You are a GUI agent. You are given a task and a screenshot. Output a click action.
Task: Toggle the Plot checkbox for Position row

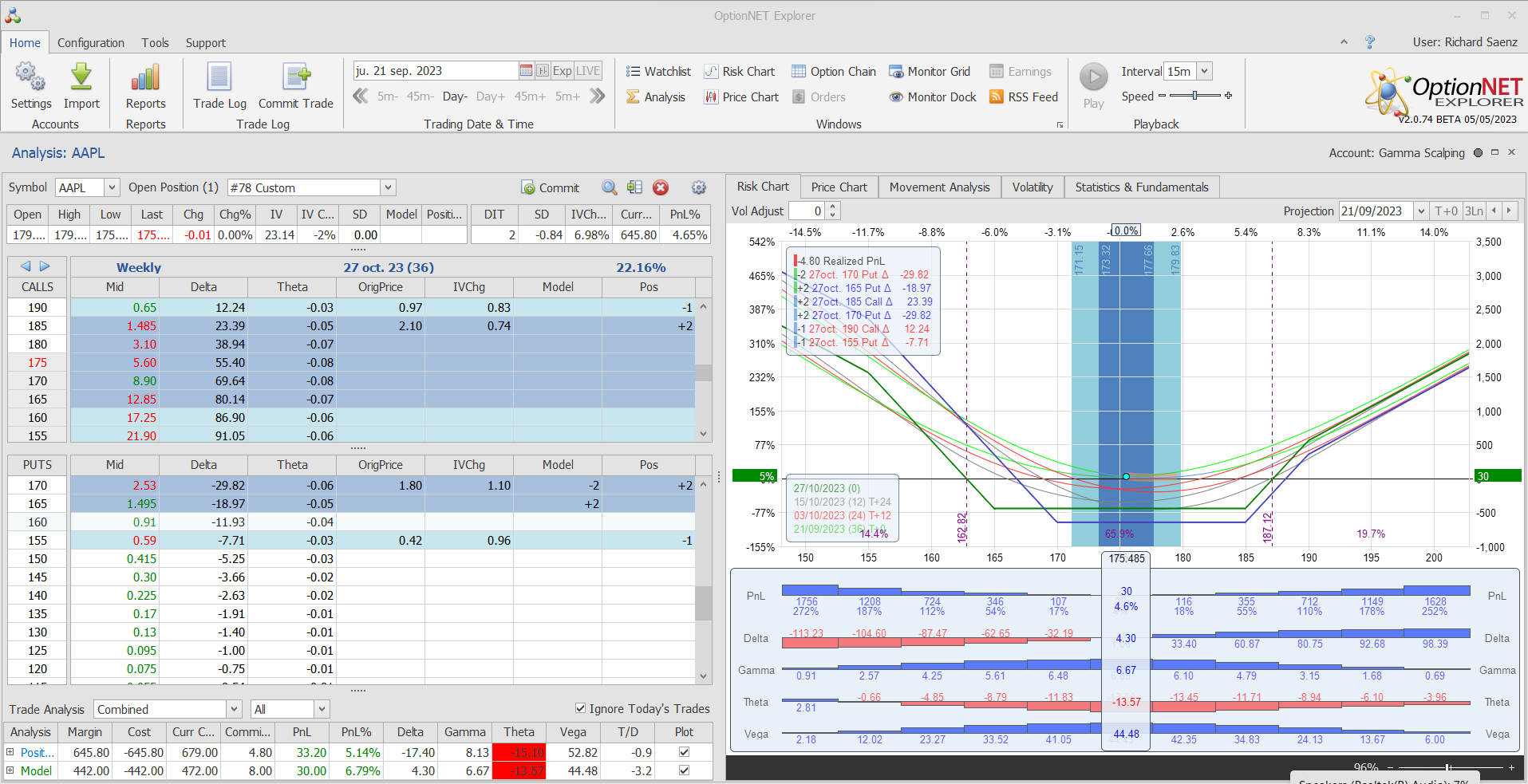click(x=684, y=751)
